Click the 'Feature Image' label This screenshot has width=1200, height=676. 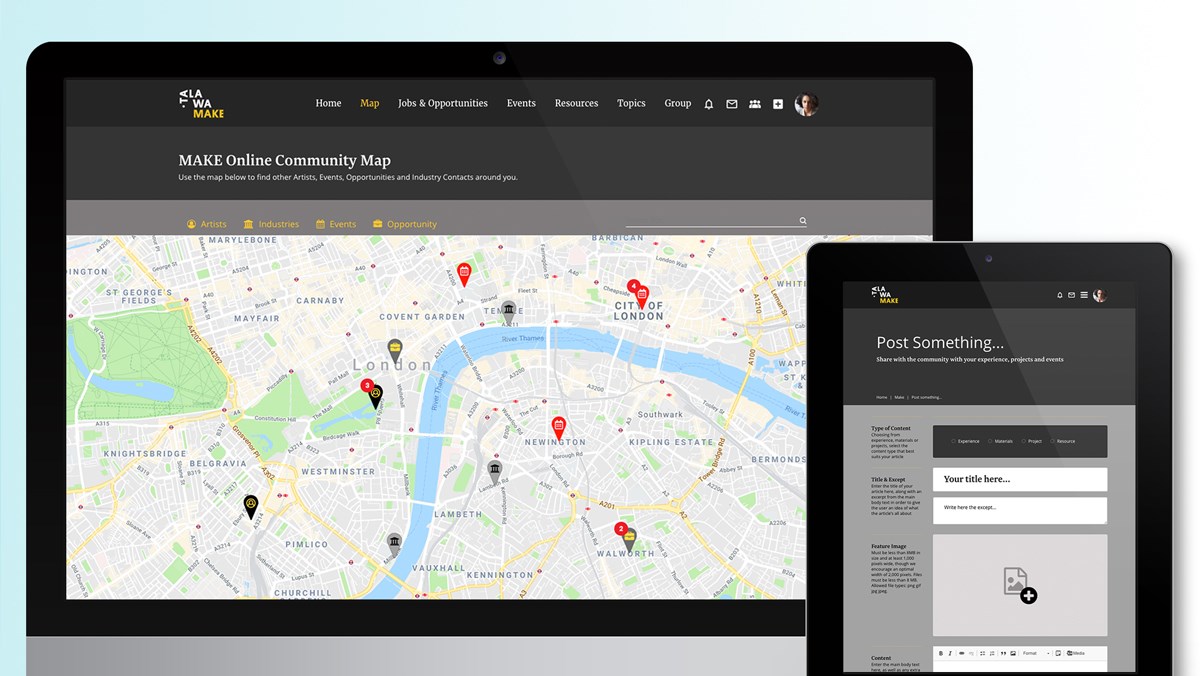(889, 547)
